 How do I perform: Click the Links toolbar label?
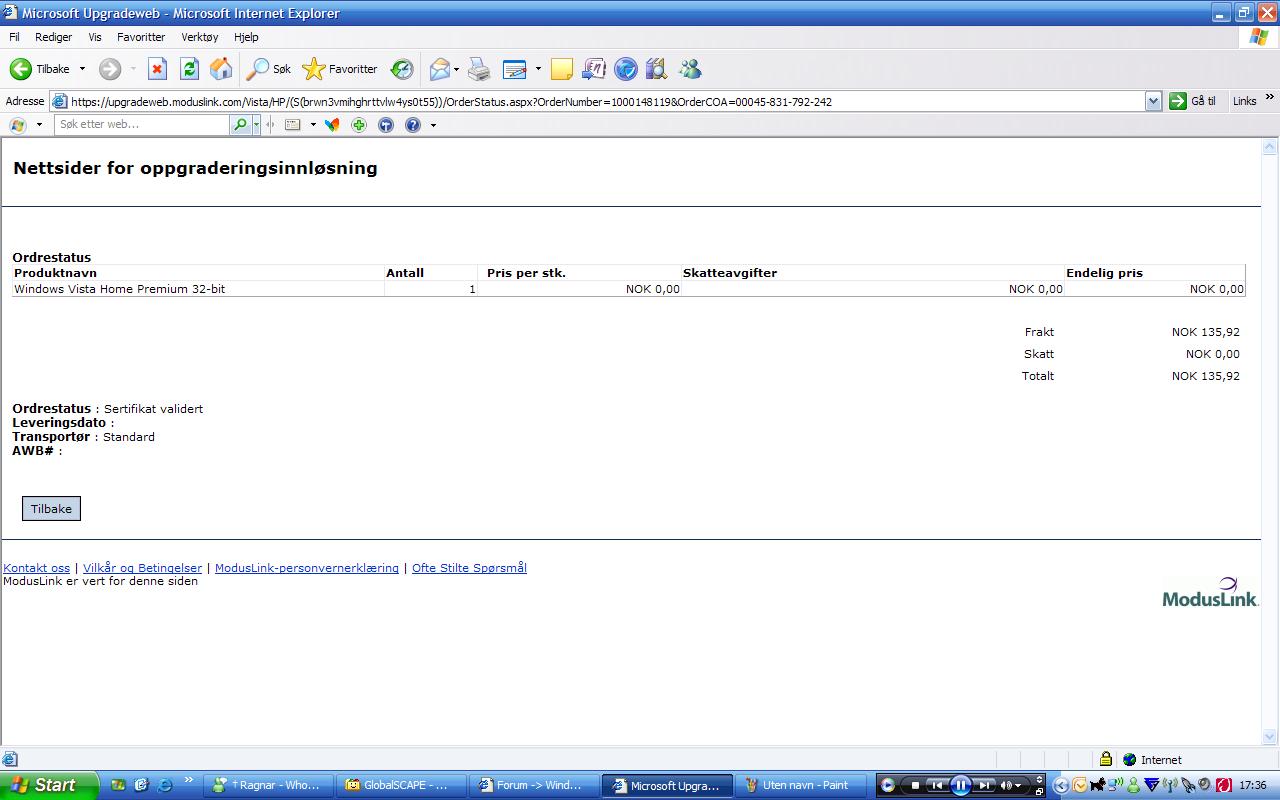click(1245, 101)
